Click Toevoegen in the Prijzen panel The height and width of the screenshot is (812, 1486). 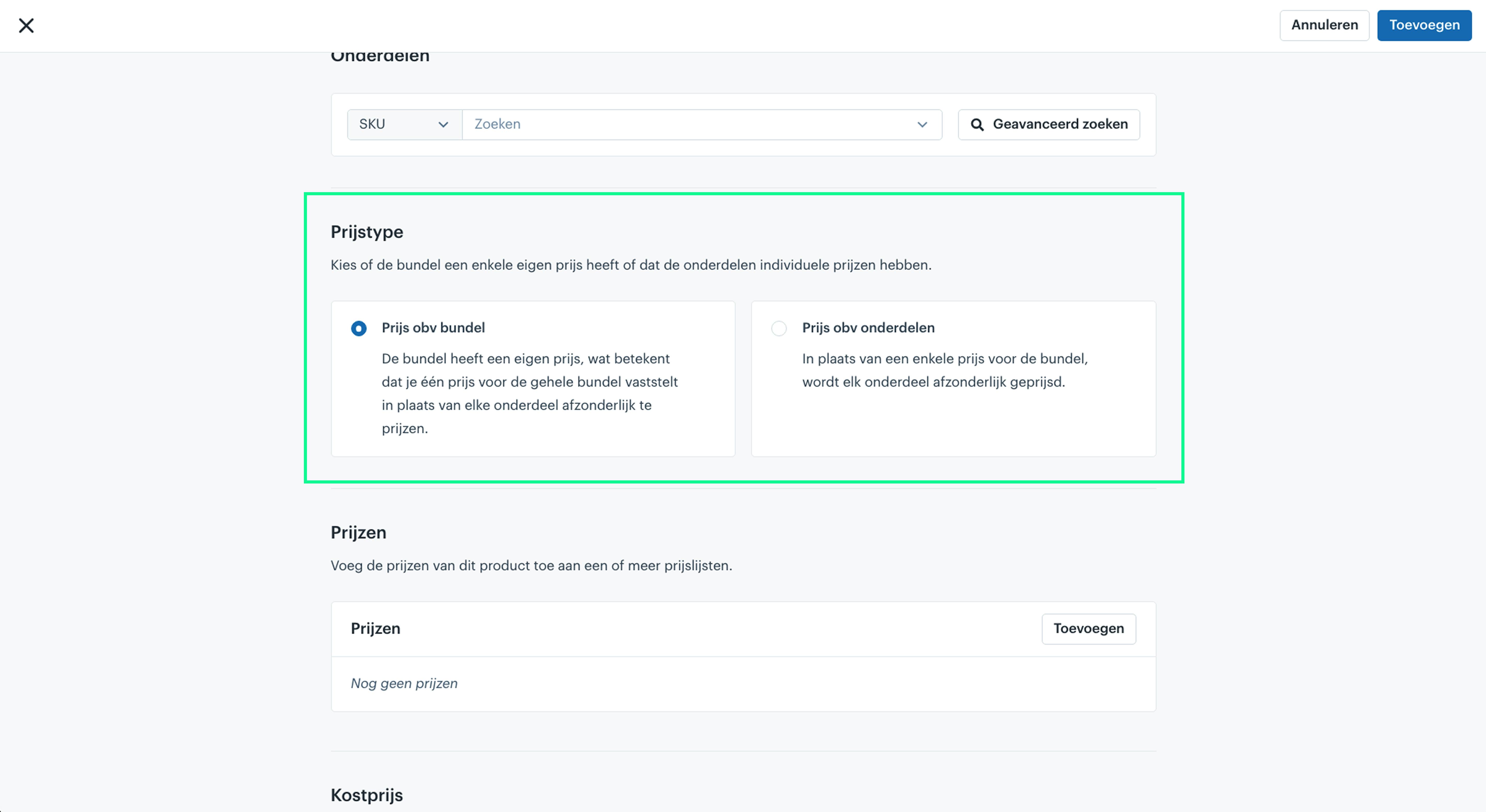tap(1089, 629)
